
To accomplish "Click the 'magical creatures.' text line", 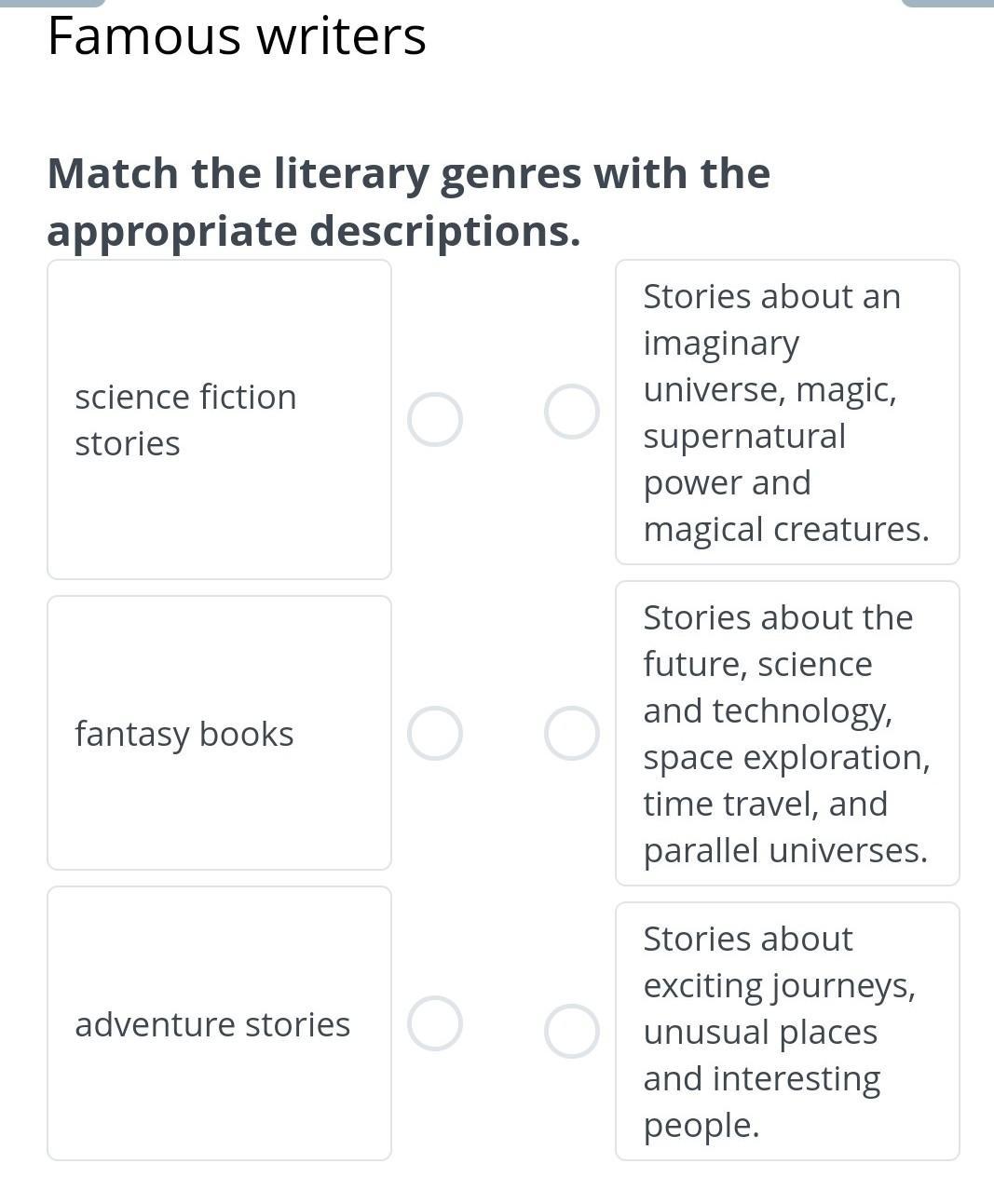I will pyautogui.click(x=786, y=529).
